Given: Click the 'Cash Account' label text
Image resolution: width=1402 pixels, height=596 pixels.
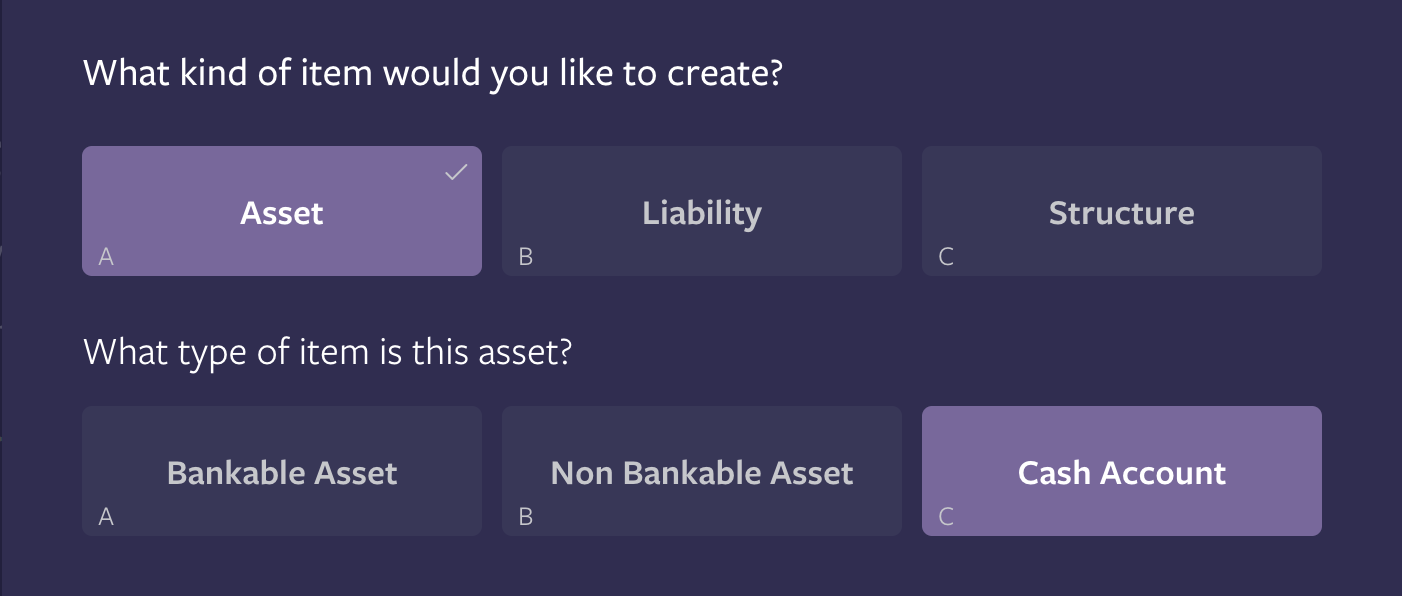Looking at the screenshot, I should click(1121, 473).
